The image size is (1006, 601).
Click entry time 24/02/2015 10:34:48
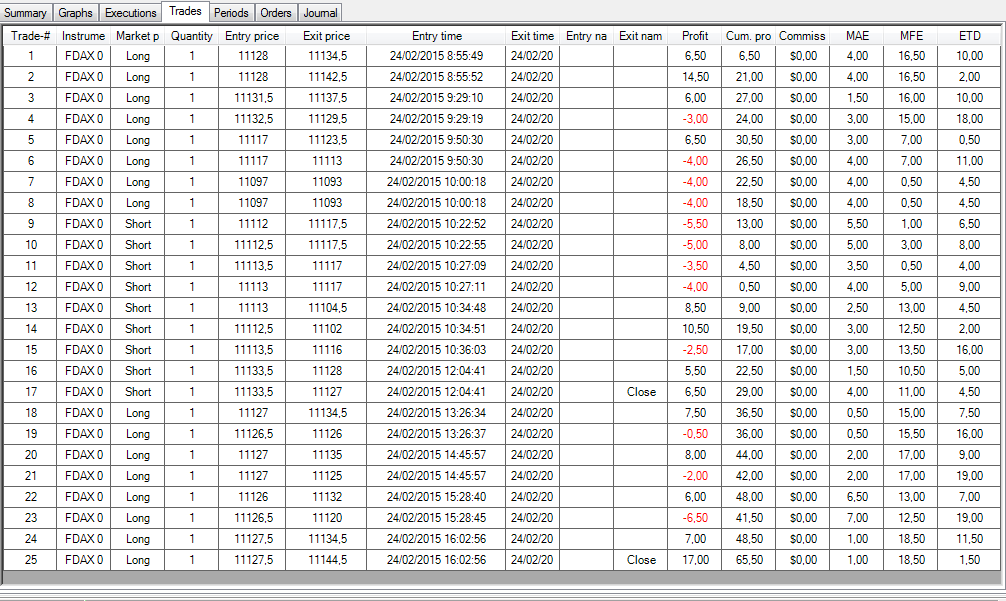[436, 308]
